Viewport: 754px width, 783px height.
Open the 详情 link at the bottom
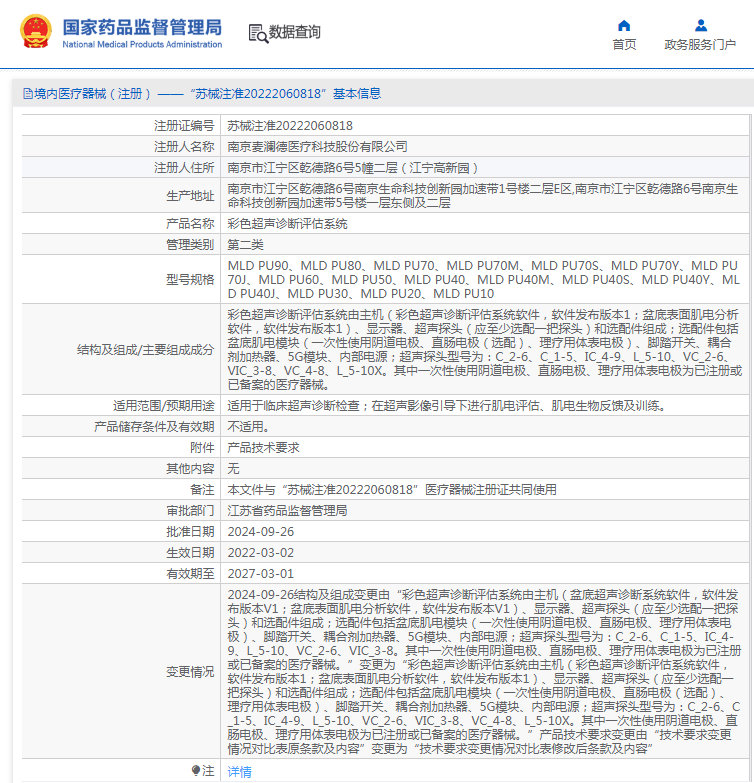(240, 771)
